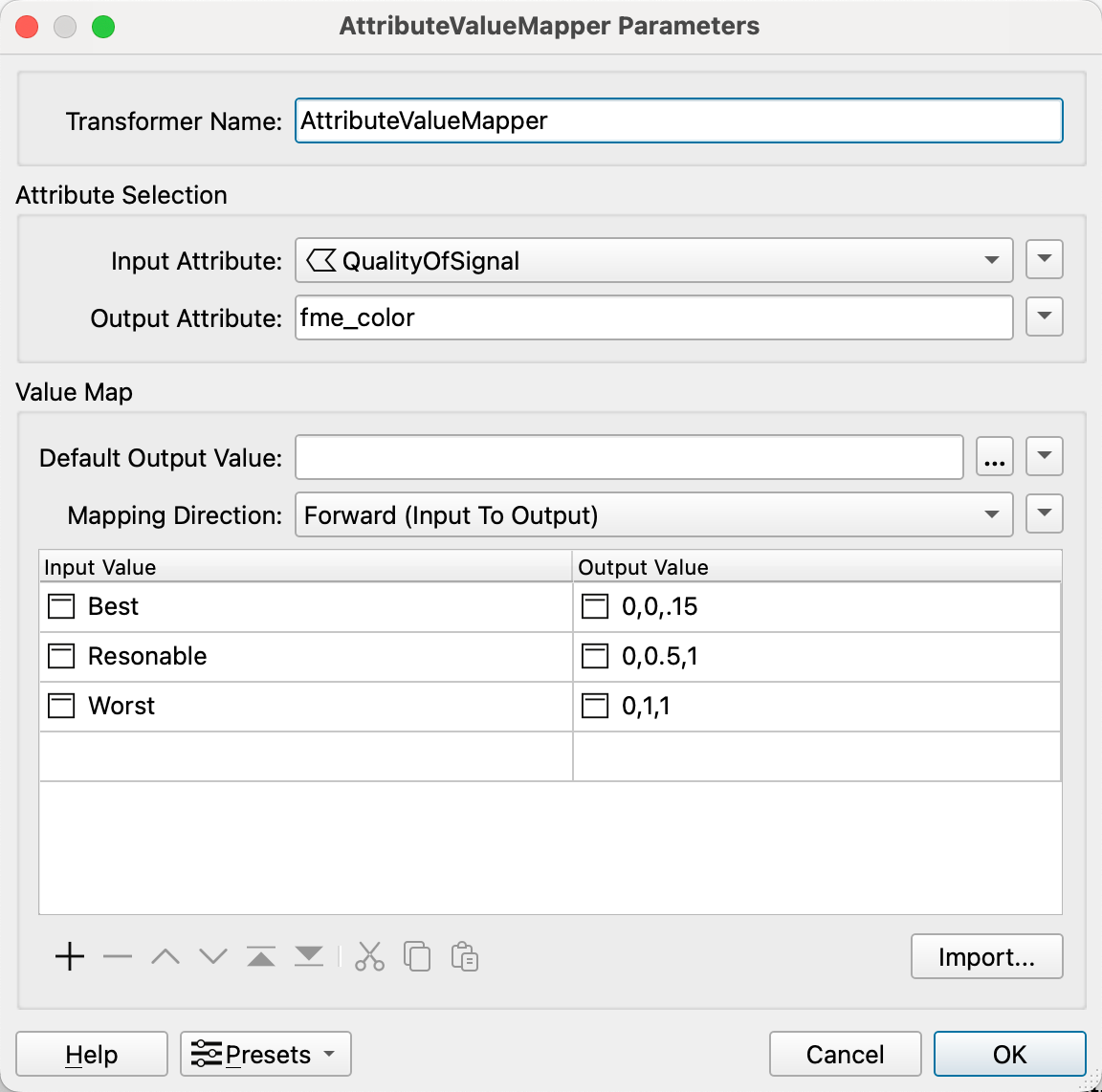Zoom the window with the green button
The width and height of the screenshot is (1102, 1092).
[x=103, y=27]
